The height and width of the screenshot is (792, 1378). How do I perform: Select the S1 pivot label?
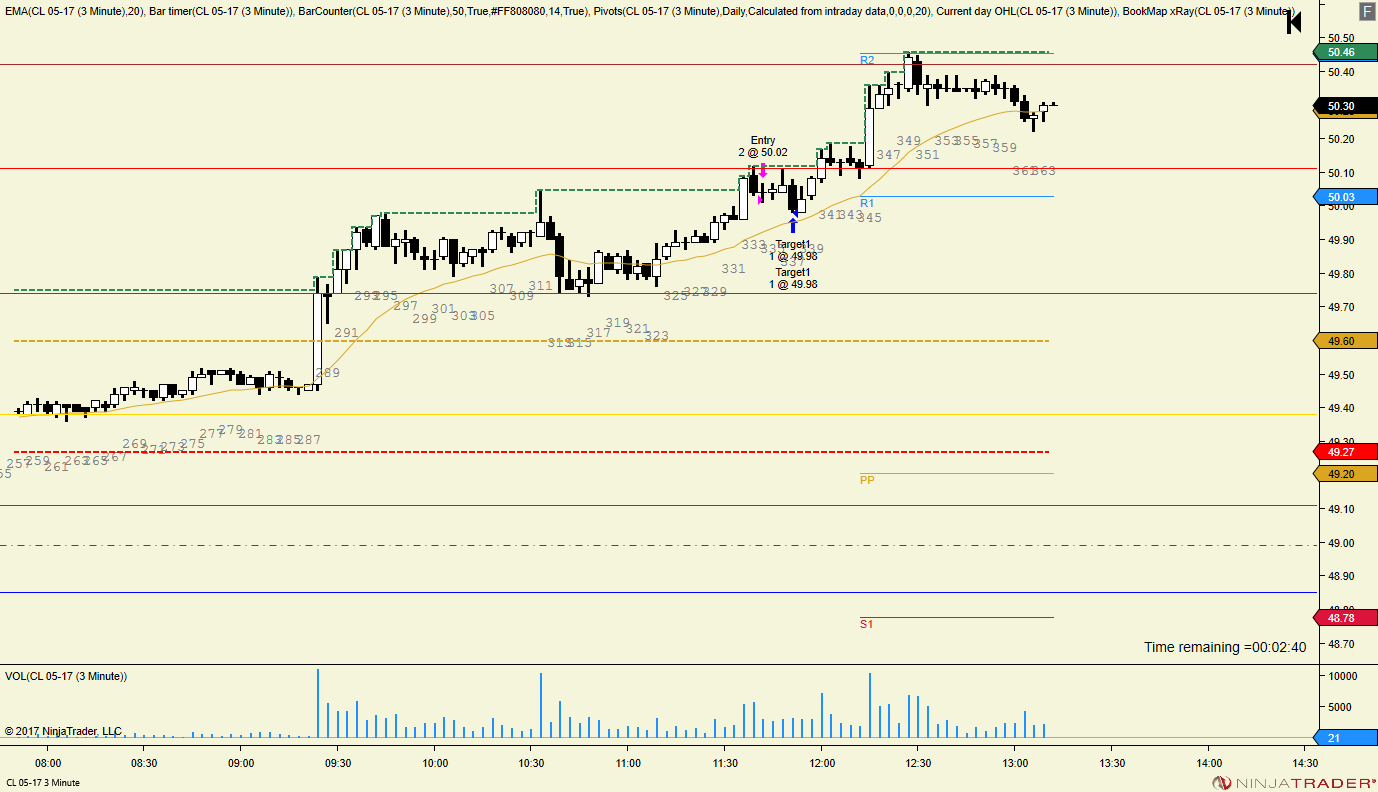tap(867, 624)
